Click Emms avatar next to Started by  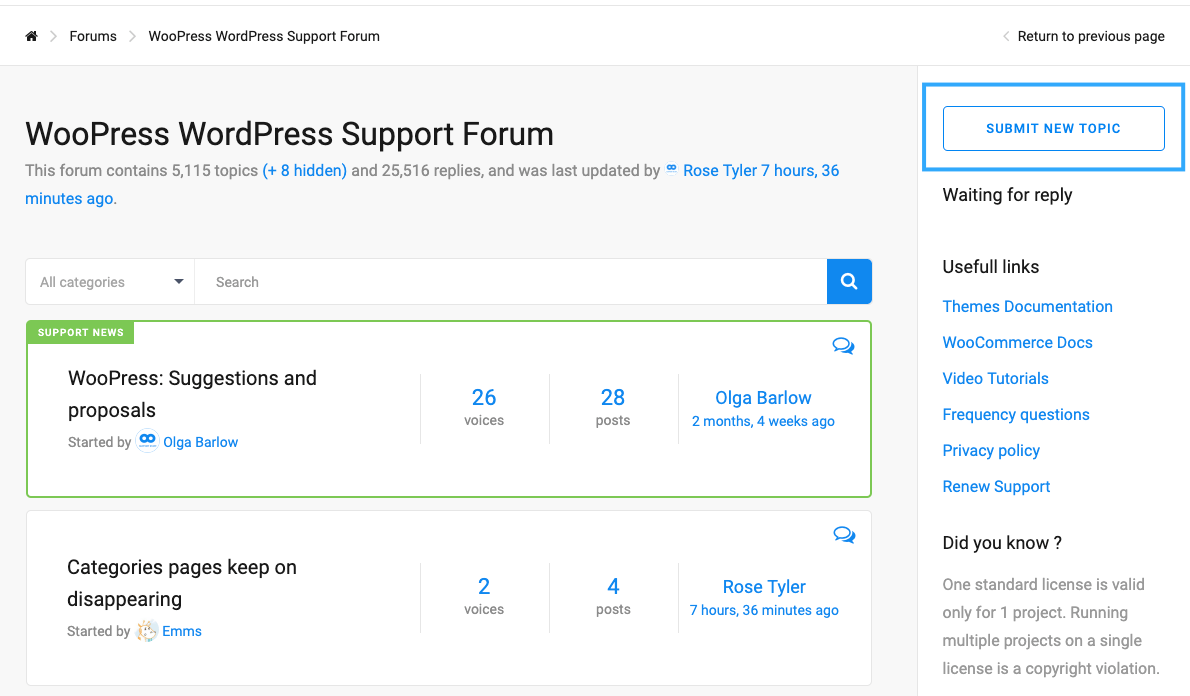[x=146, y=631]
